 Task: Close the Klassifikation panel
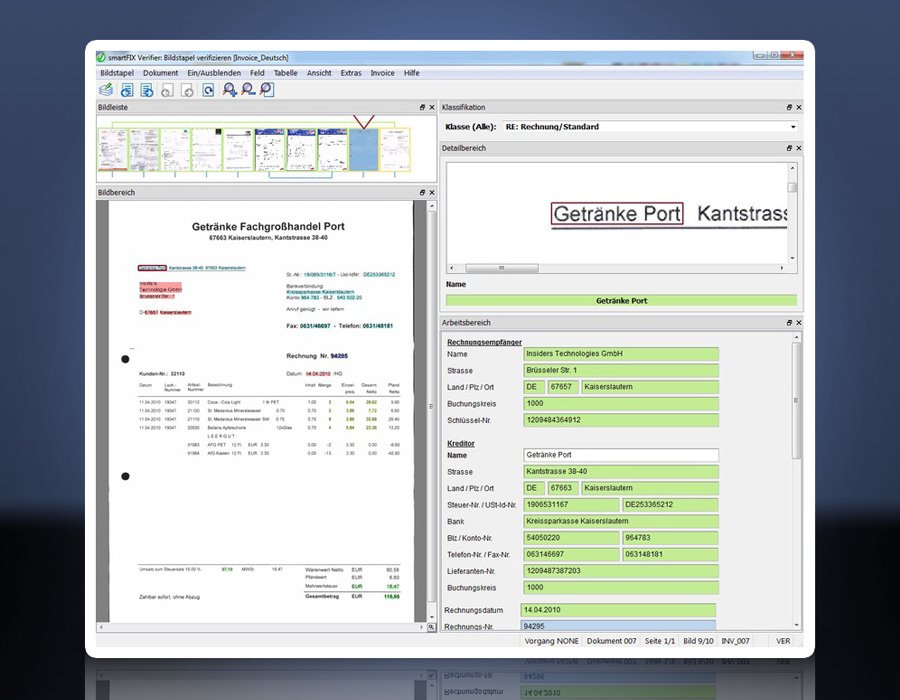[x=800, y=107]
